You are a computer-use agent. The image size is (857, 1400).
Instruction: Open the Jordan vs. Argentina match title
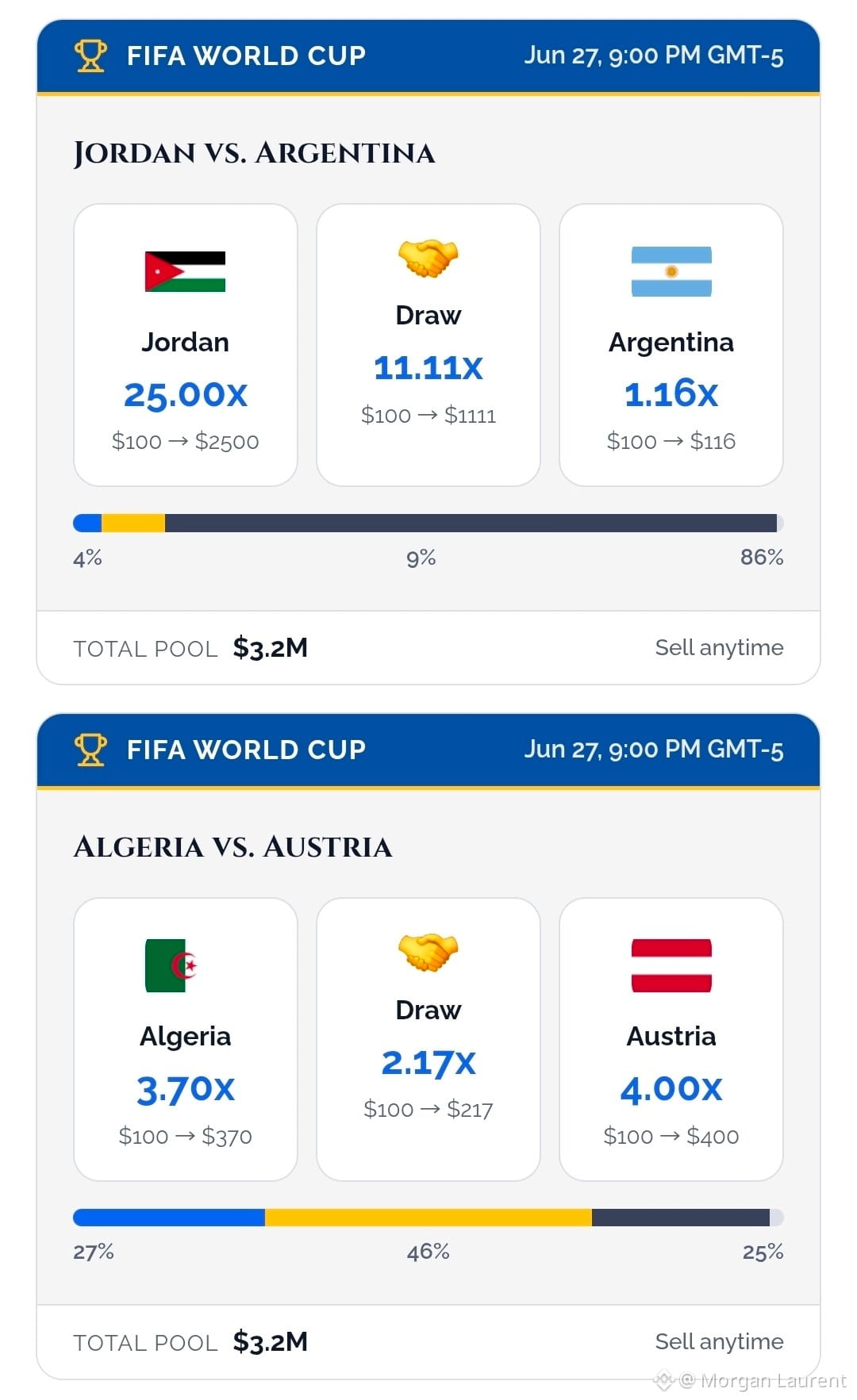(254, 153)
